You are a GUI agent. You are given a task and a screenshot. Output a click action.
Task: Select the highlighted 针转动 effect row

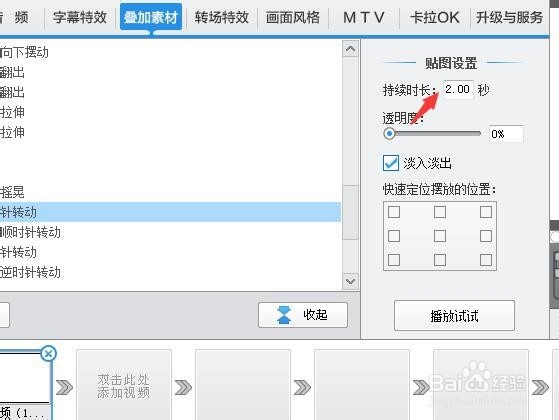click(170, 212)
